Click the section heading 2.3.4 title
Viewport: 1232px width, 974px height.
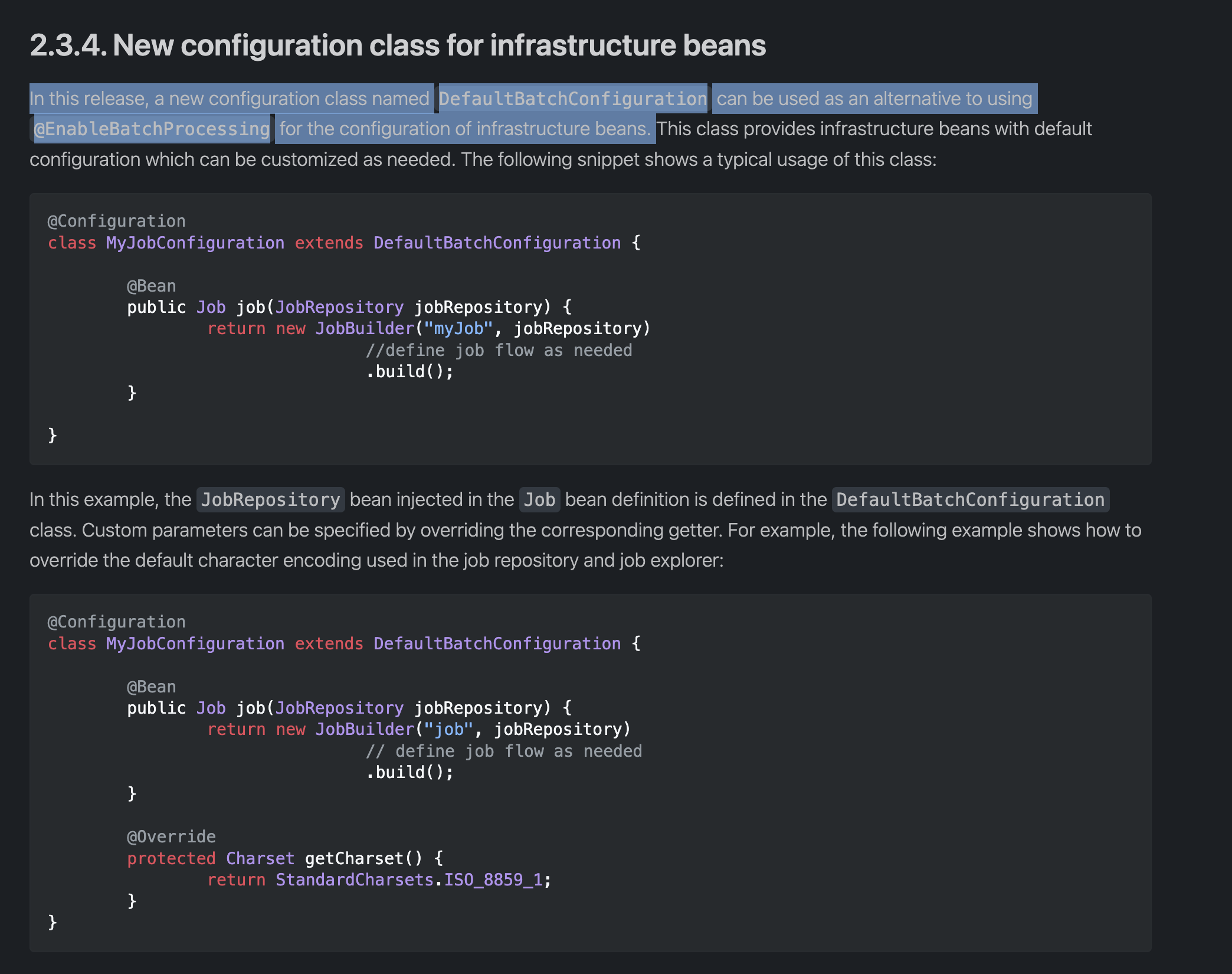click(397, 45)
